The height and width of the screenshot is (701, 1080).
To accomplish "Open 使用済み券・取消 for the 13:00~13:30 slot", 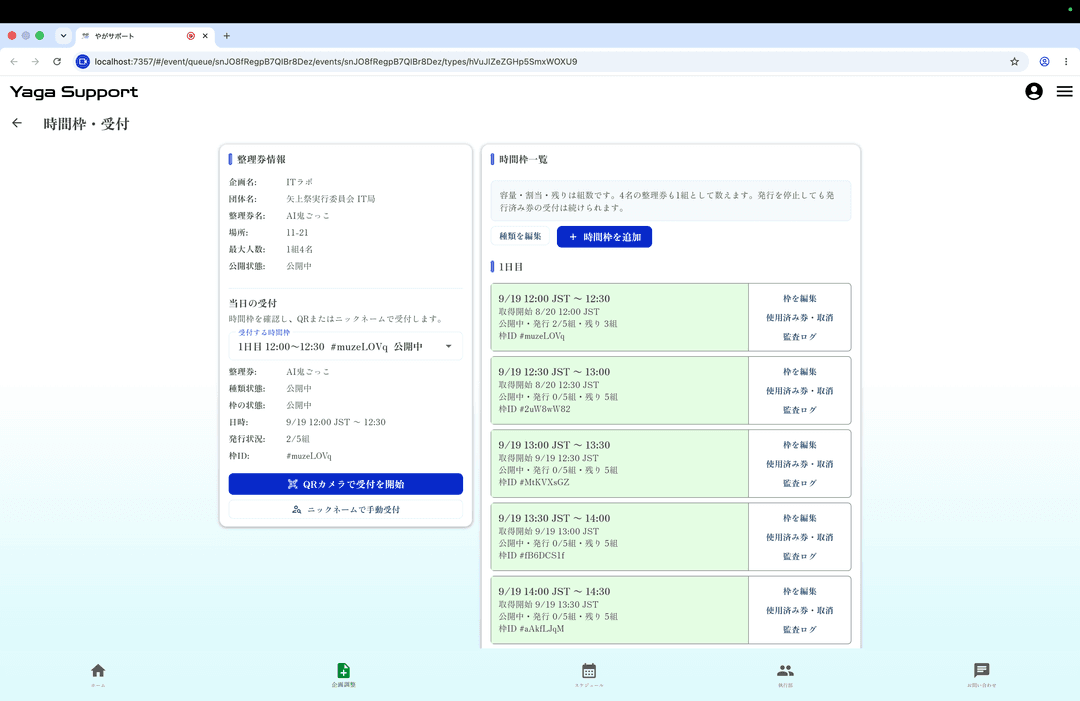I will pos(799,464).
